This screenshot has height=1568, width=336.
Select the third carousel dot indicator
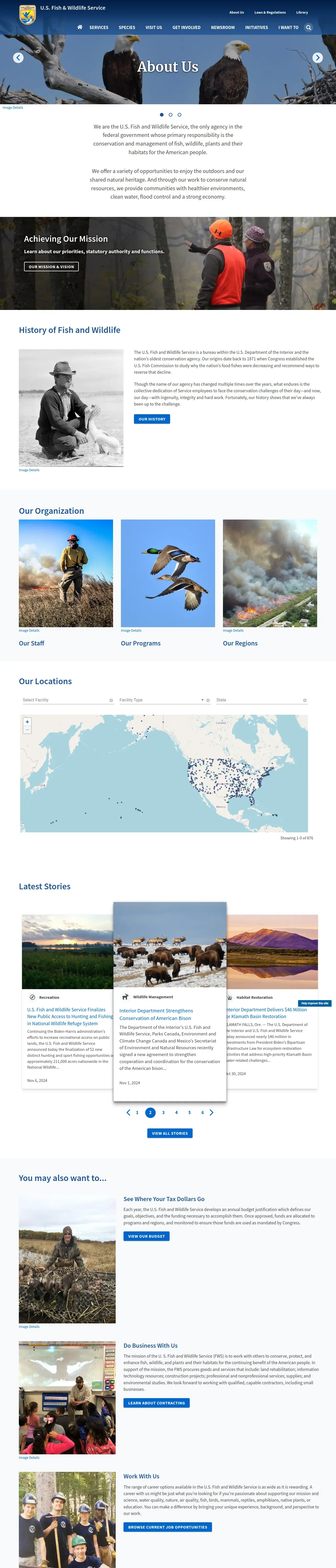[179, 114]
